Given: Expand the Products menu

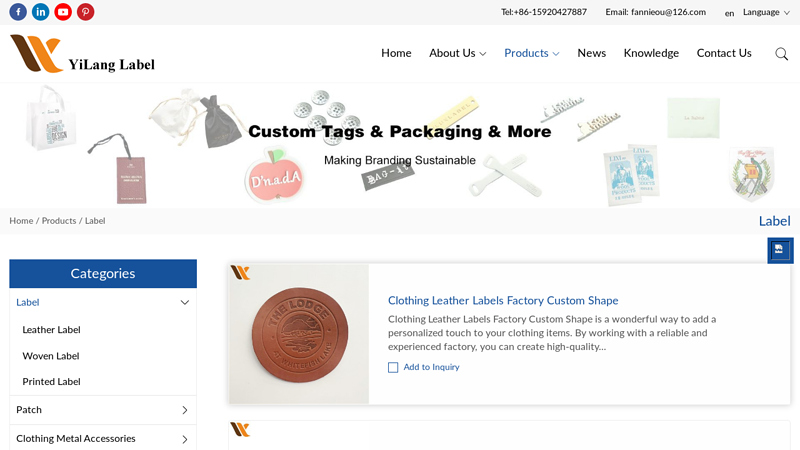Looking at the screenshot, I should point(531,53).
